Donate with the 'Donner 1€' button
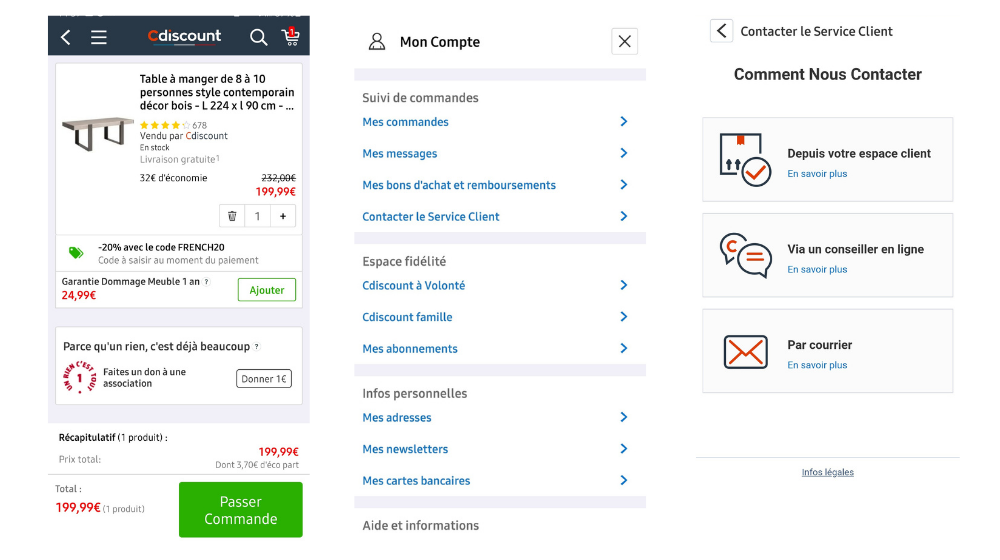1000x560 pixels. click(x=264, y=379)
